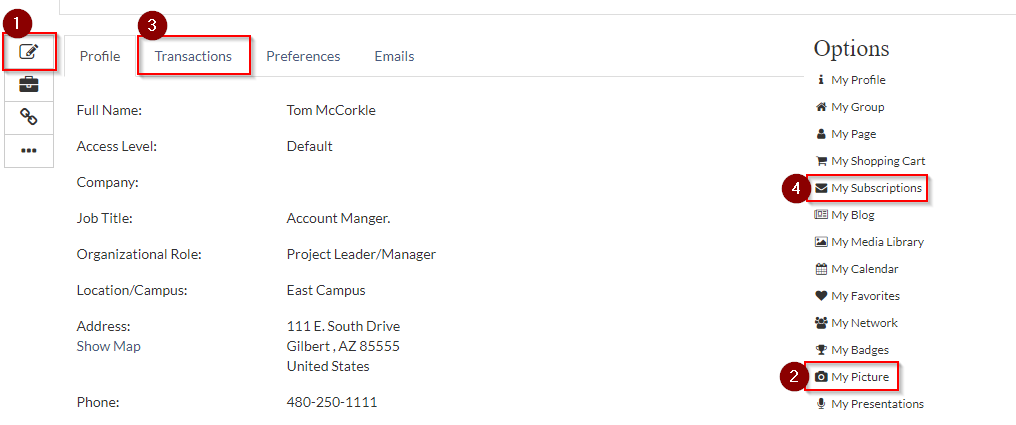The width and height of the screenshot is (1016, 425).
Task: Click the chain link icon
Action: pos(29,117)
